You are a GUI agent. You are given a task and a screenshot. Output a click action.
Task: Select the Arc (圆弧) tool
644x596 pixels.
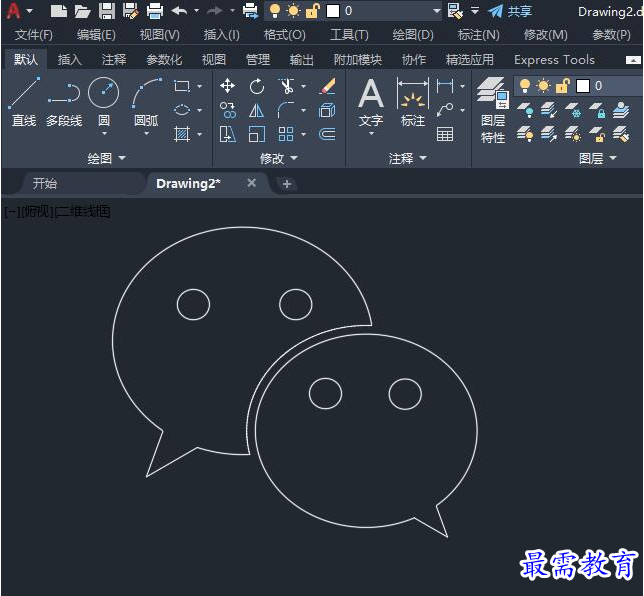click(146, 101)
